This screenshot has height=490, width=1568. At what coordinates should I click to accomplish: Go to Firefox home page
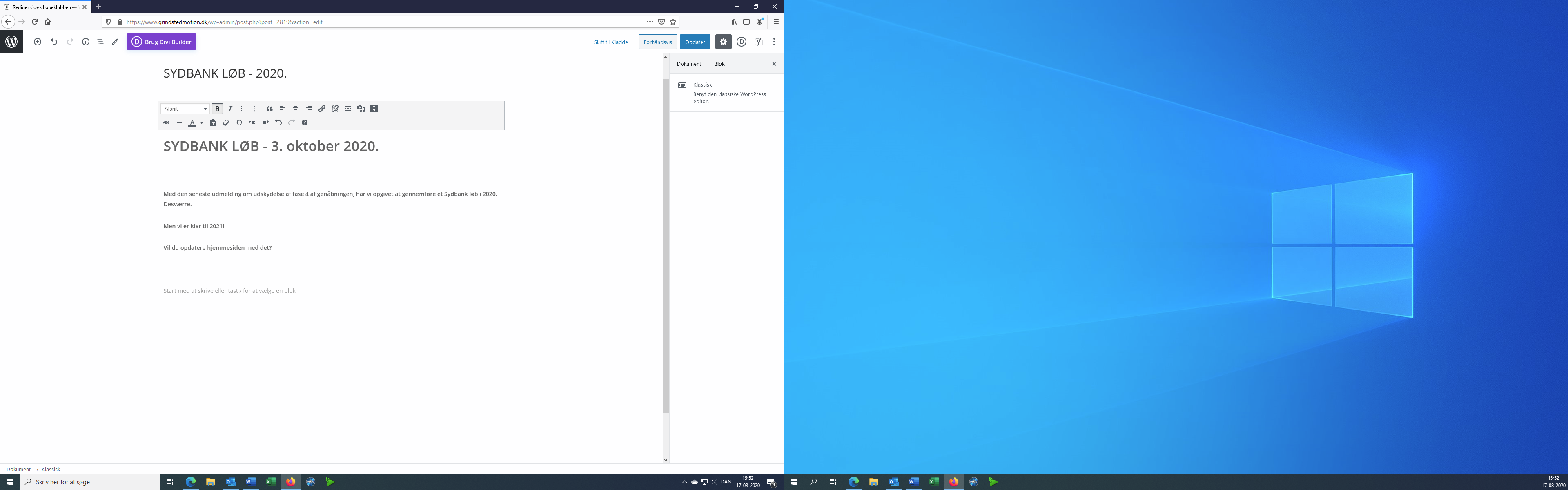47,22
